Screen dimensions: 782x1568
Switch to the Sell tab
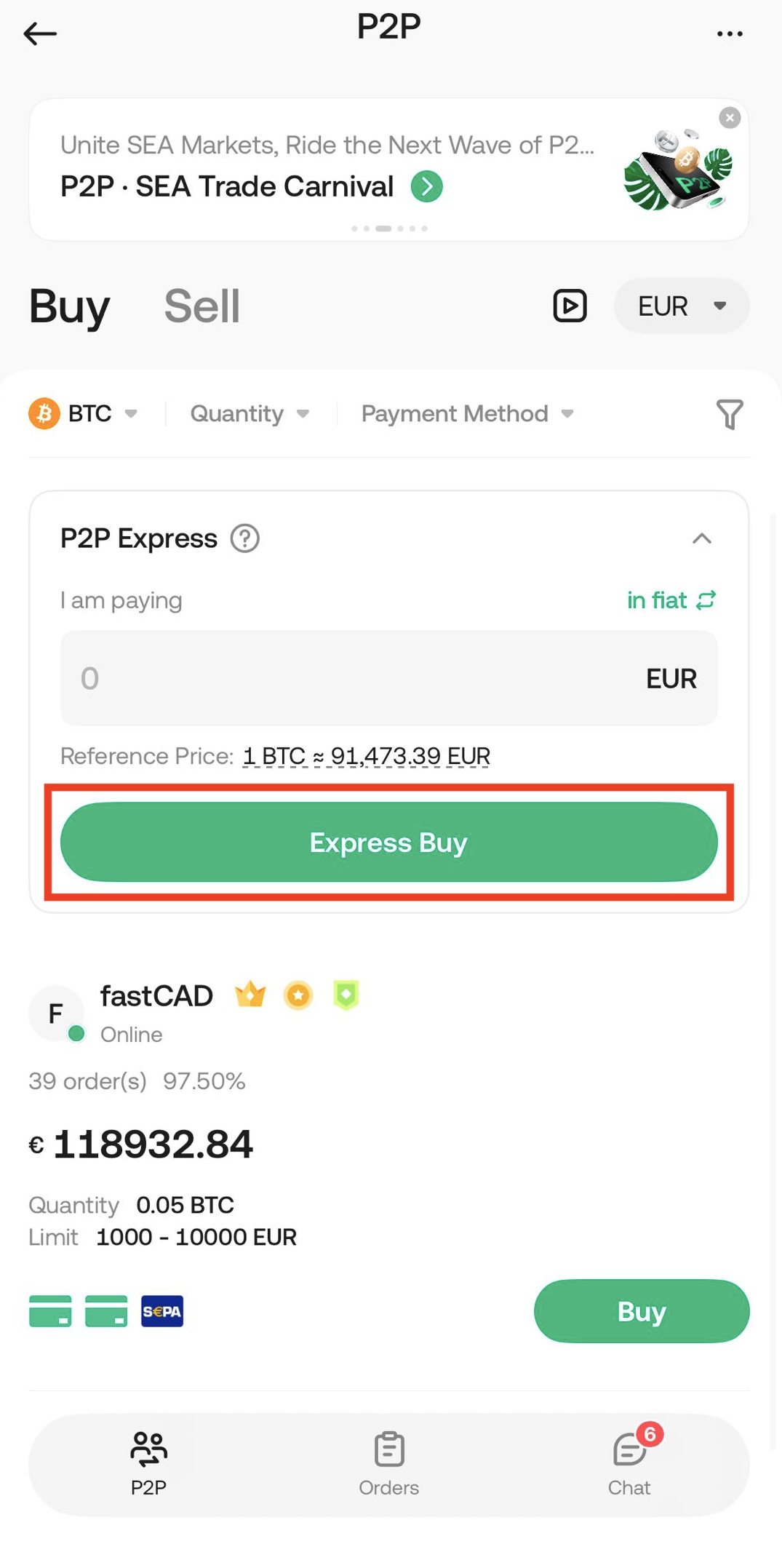point(202,306)
